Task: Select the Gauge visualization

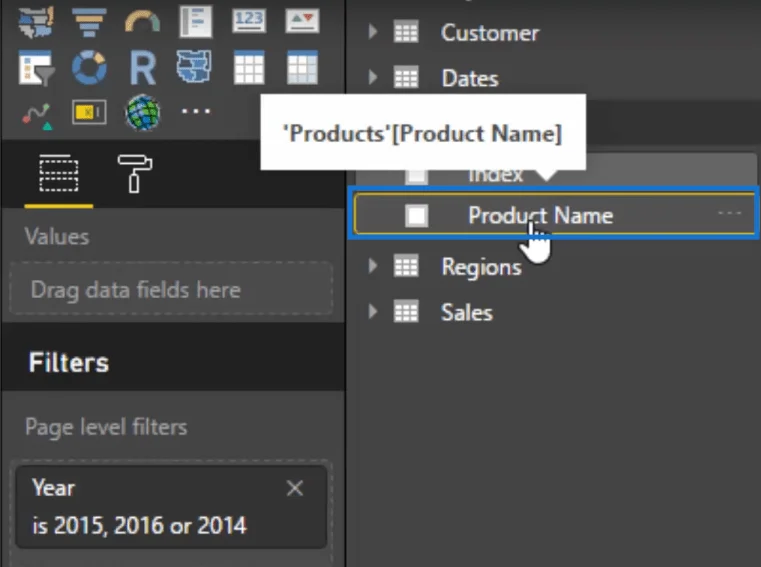Action: pyautogui.click(x=142, y=22)
